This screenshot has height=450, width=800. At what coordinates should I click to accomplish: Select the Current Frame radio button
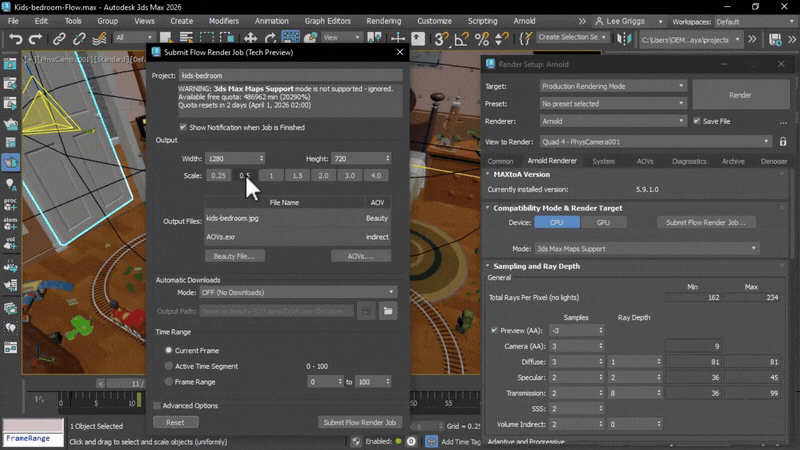168,351
